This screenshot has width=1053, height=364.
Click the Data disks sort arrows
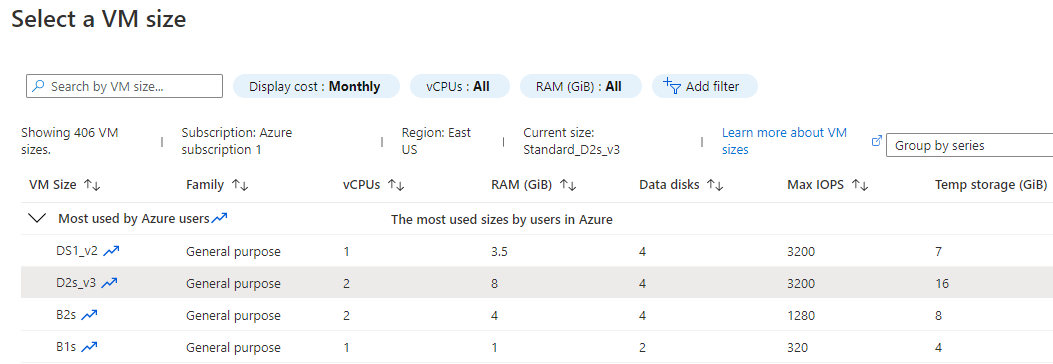coord(715,185)
